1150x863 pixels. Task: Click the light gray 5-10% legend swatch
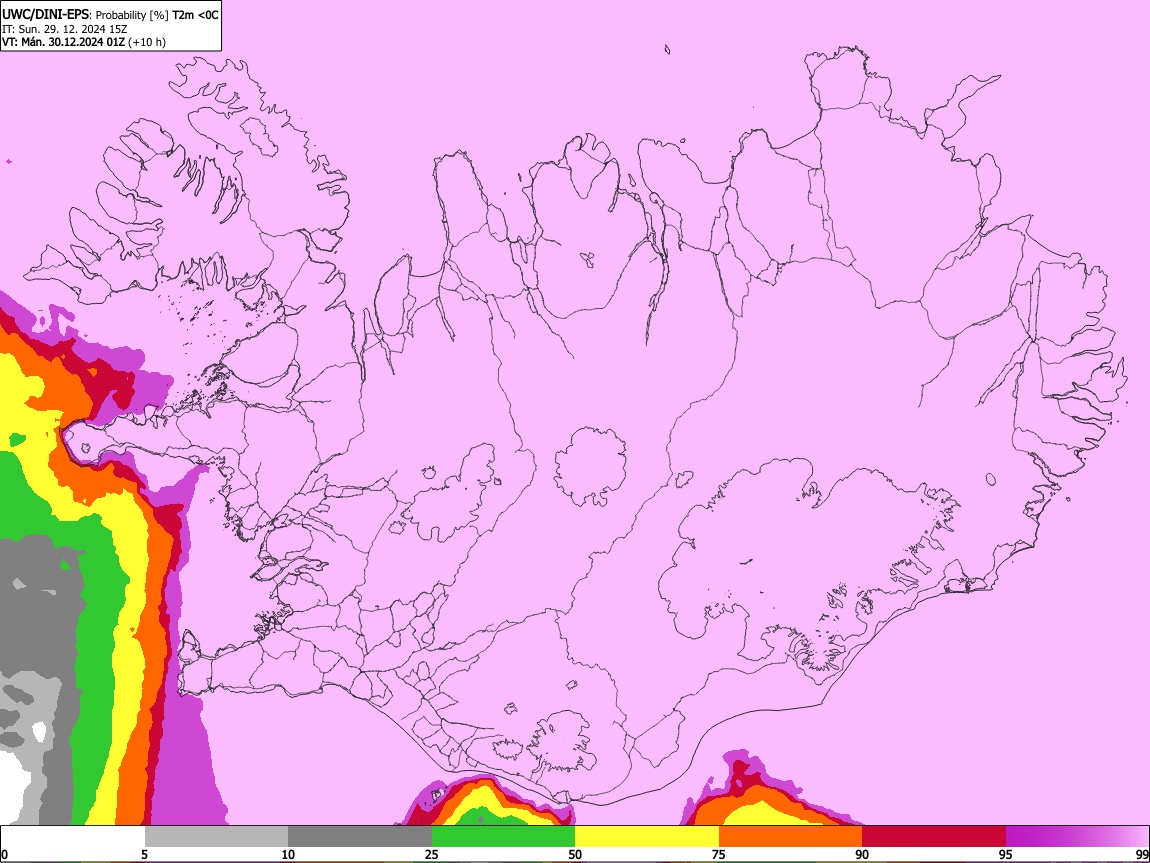[216, 837]
